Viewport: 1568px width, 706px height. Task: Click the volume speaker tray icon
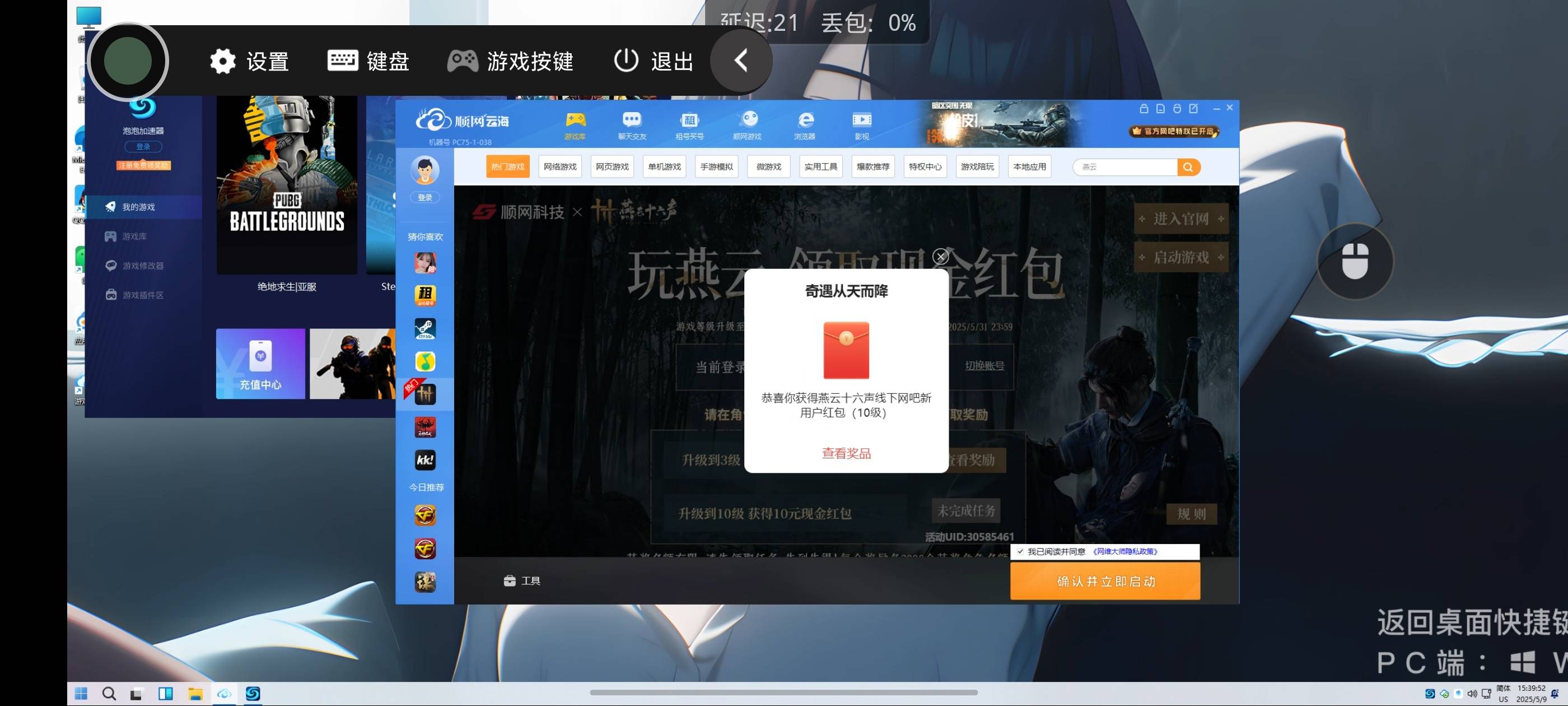1472,693
